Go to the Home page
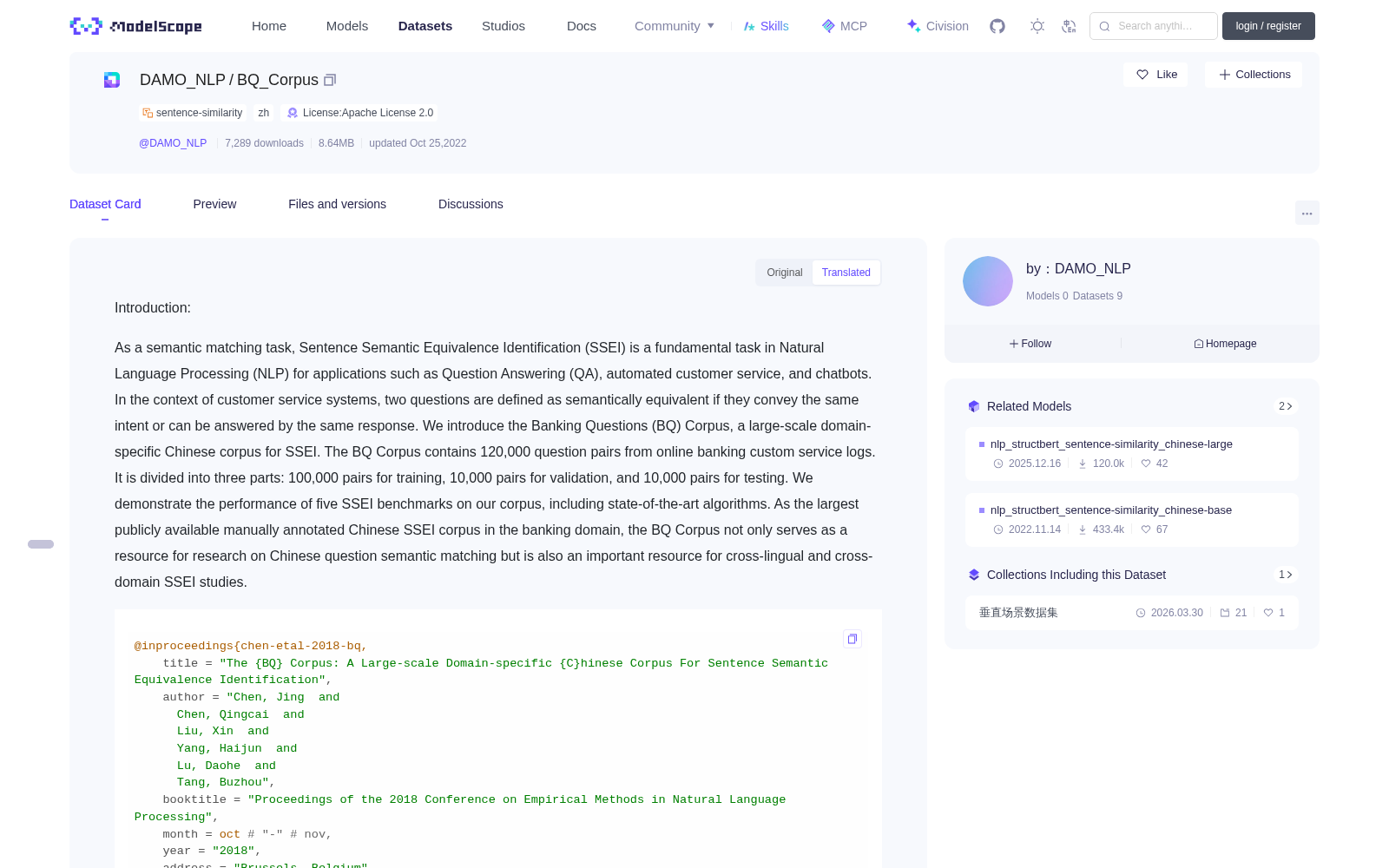The height and width of the screenshot is (868, 1389). pos(269,26)
